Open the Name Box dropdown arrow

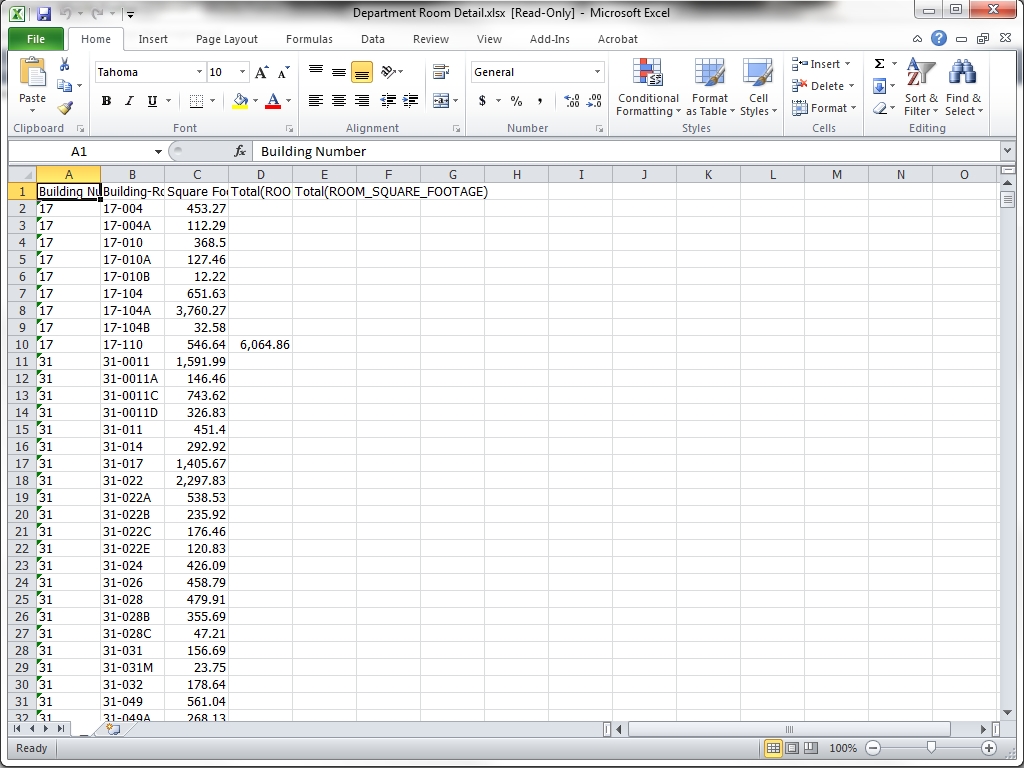pyautogui.click(x=158, y=151)
